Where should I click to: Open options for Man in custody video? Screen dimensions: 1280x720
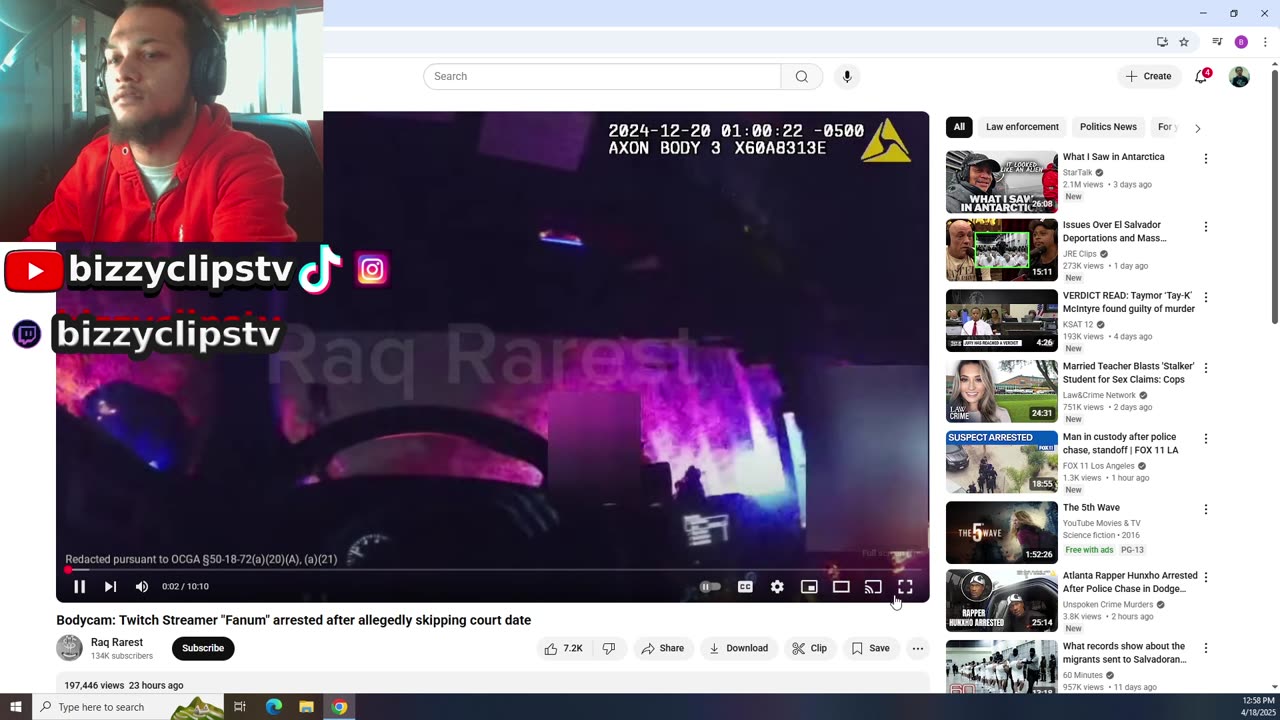(x=1205, y=438)
